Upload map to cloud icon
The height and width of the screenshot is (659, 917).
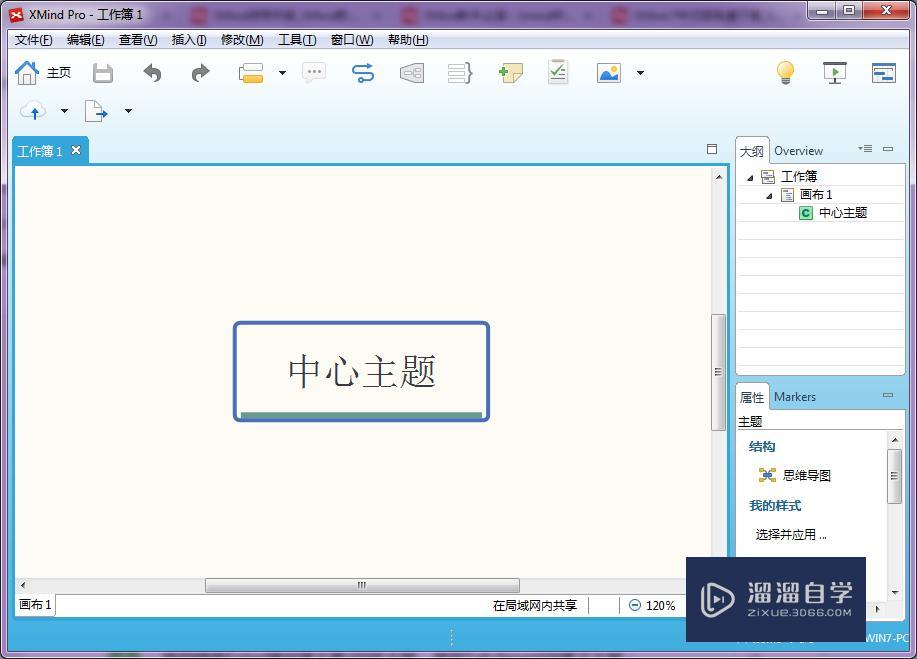(33, 111)
